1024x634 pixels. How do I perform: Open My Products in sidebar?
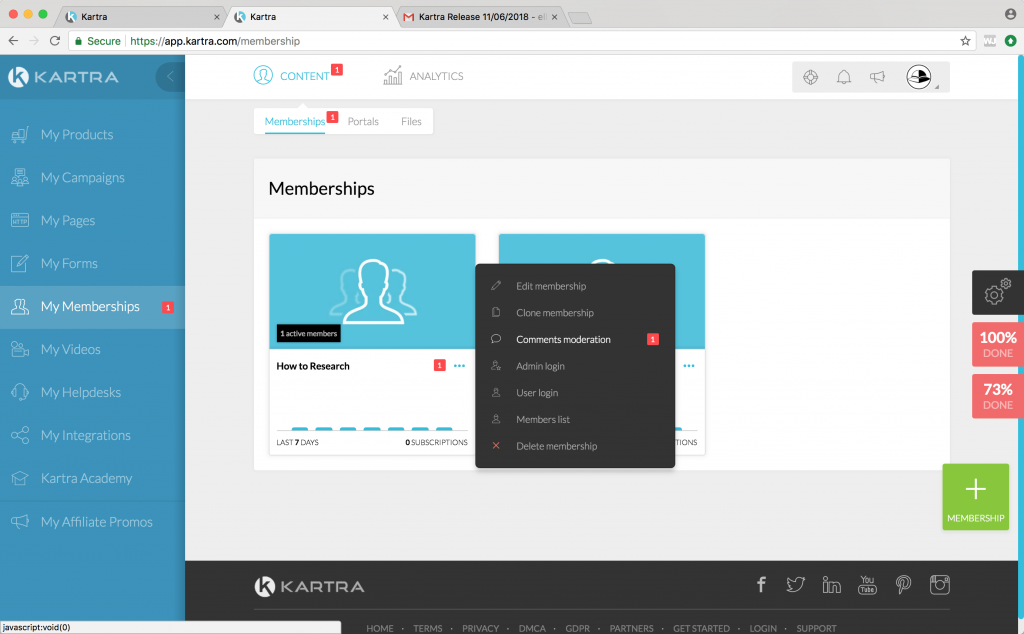[x=92, y=135]
